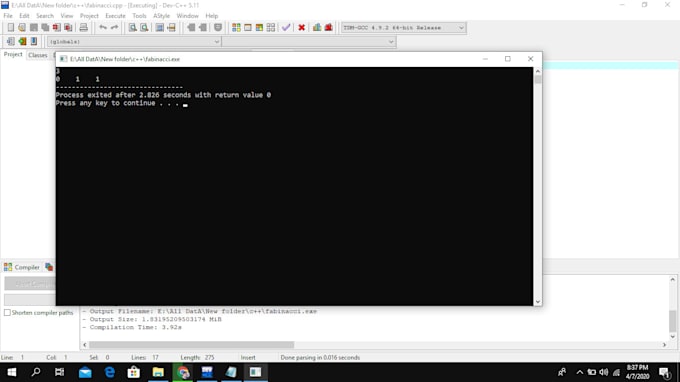Viewport: 680px width, 382px height.
Task: Select the Compiler bottom panel tab
Action: (x=22, y=267)
